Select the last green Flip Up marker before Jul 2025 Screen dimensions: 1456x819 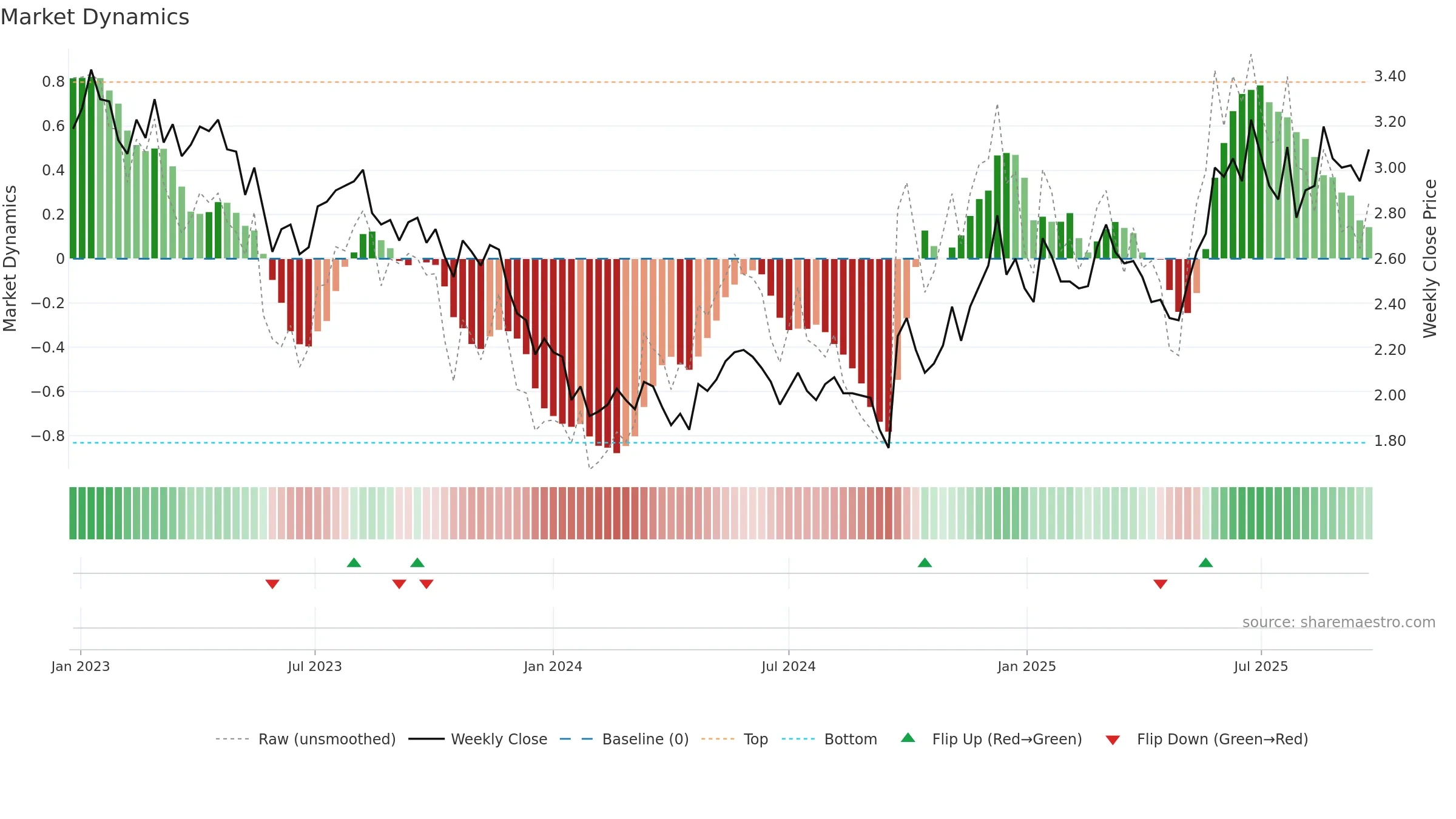click(x=1206, y=562)
